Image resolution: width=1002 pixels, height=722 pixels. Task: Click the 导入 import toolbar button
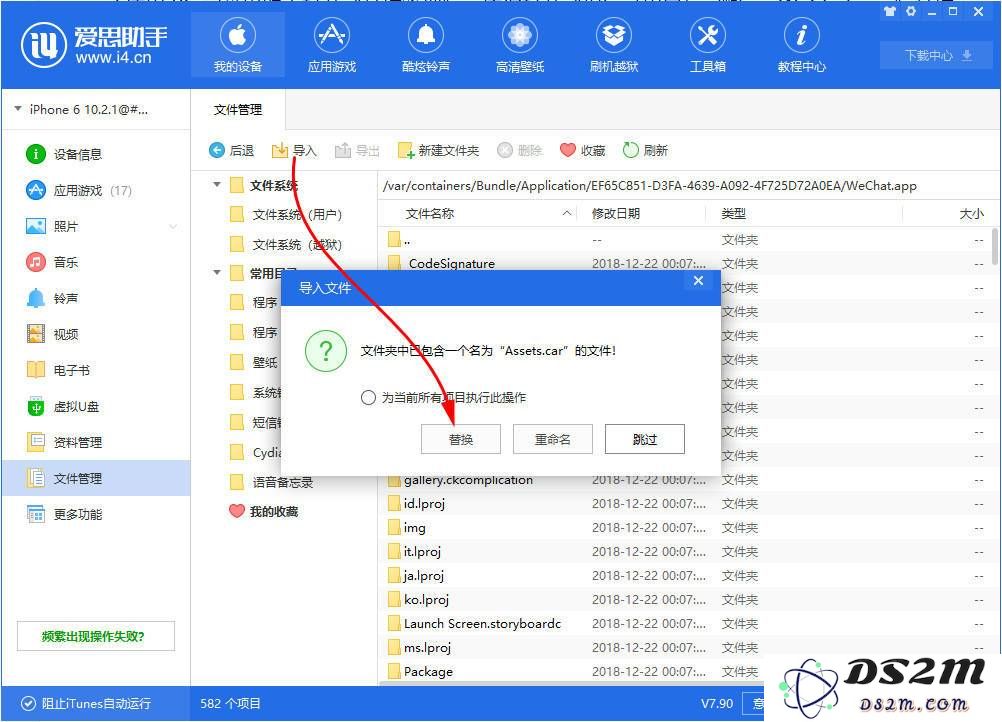(x=294, y=150)
